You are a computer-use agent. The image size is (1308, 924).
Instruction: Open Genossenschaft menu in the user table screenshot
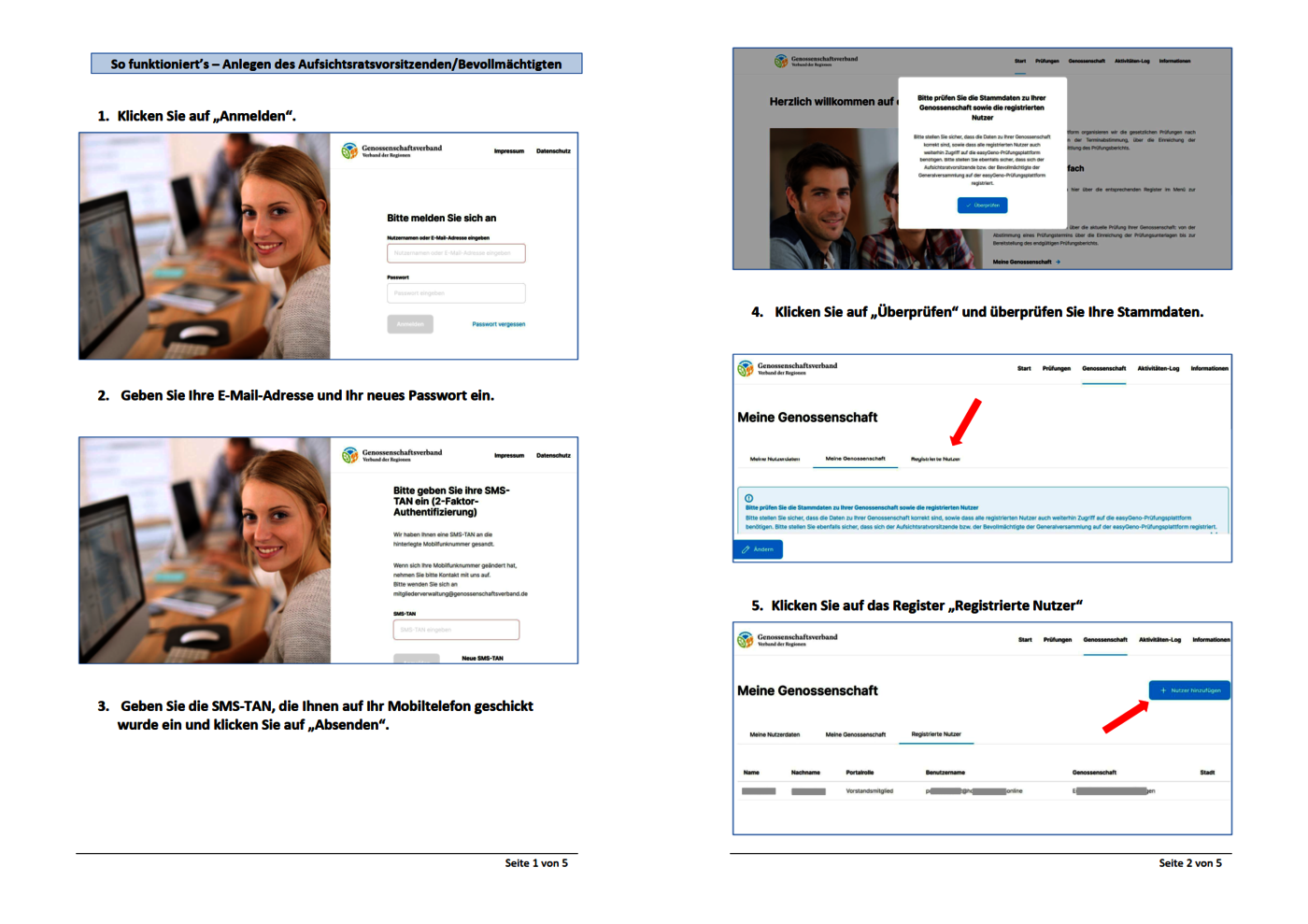(1105, 640)
